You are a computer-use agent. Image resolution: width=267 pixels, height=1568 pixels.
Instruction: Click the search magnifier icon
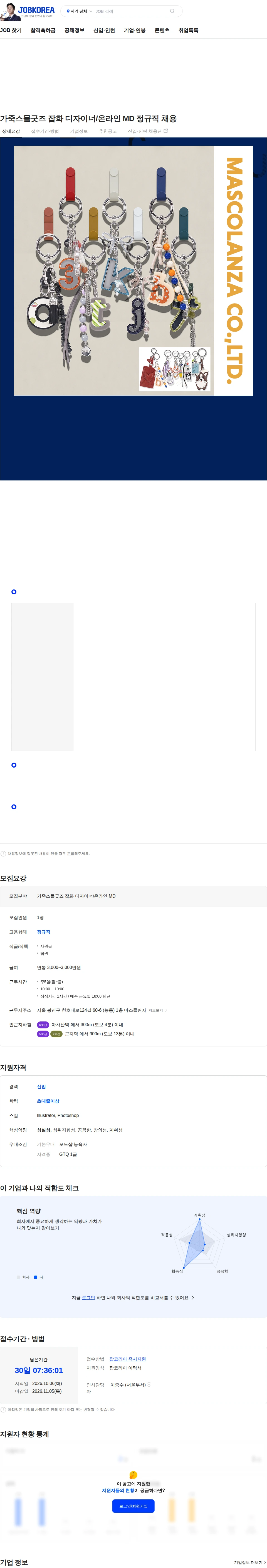172,11
